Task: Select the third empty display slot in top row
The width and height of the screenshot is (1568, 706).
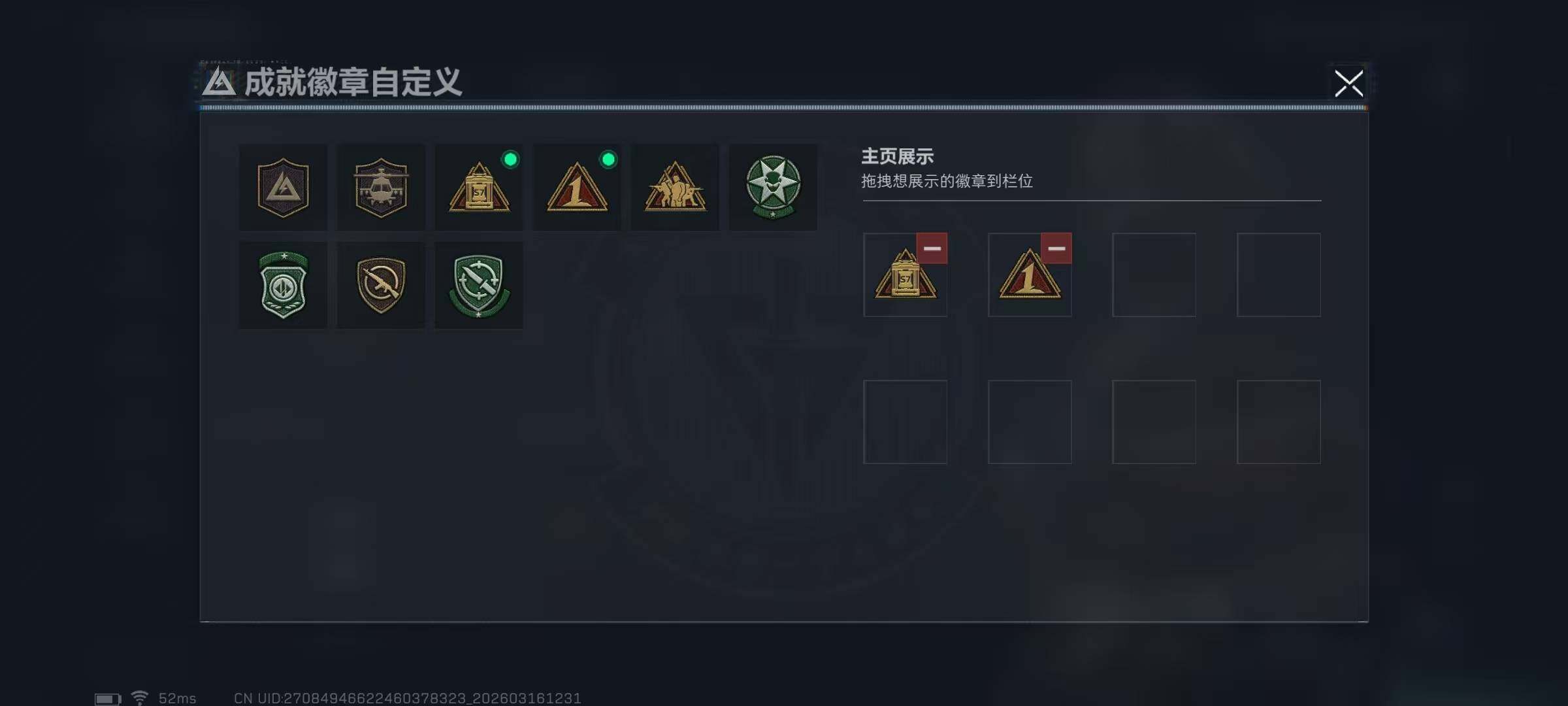Action: tap(1154, 275)
